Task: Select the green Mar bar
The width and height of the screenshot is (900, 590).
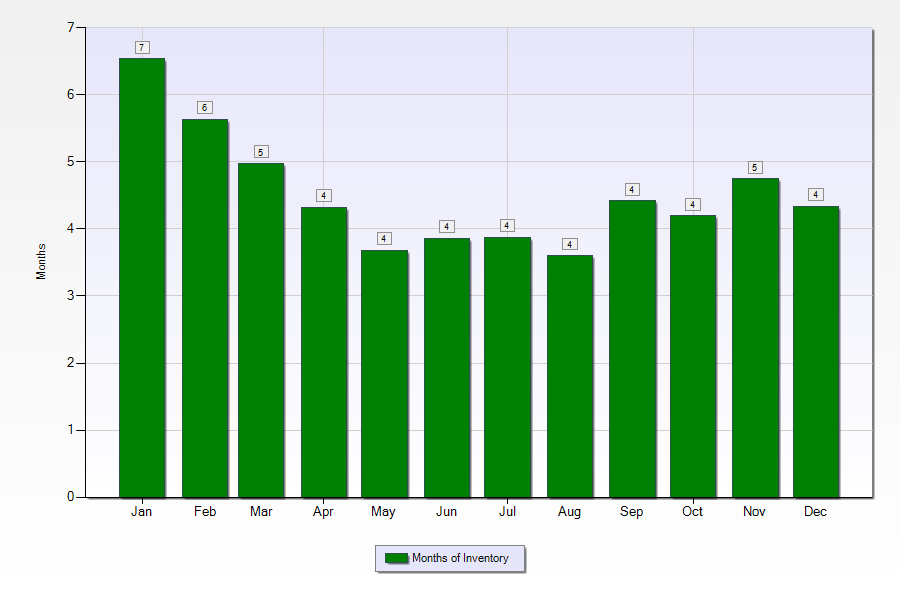Action: [x=261, y=330]
